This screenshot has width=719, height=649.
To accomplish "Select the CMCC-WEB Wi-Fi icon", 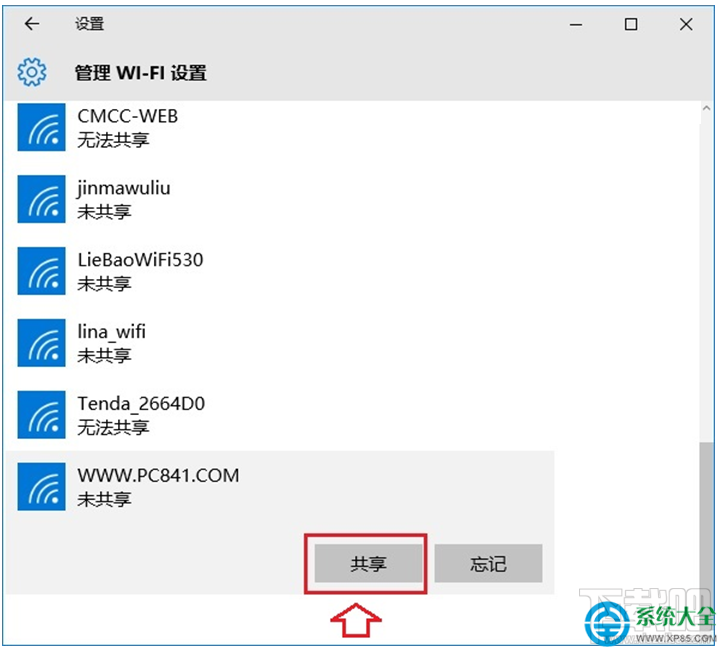I will (x=41, y=127).
